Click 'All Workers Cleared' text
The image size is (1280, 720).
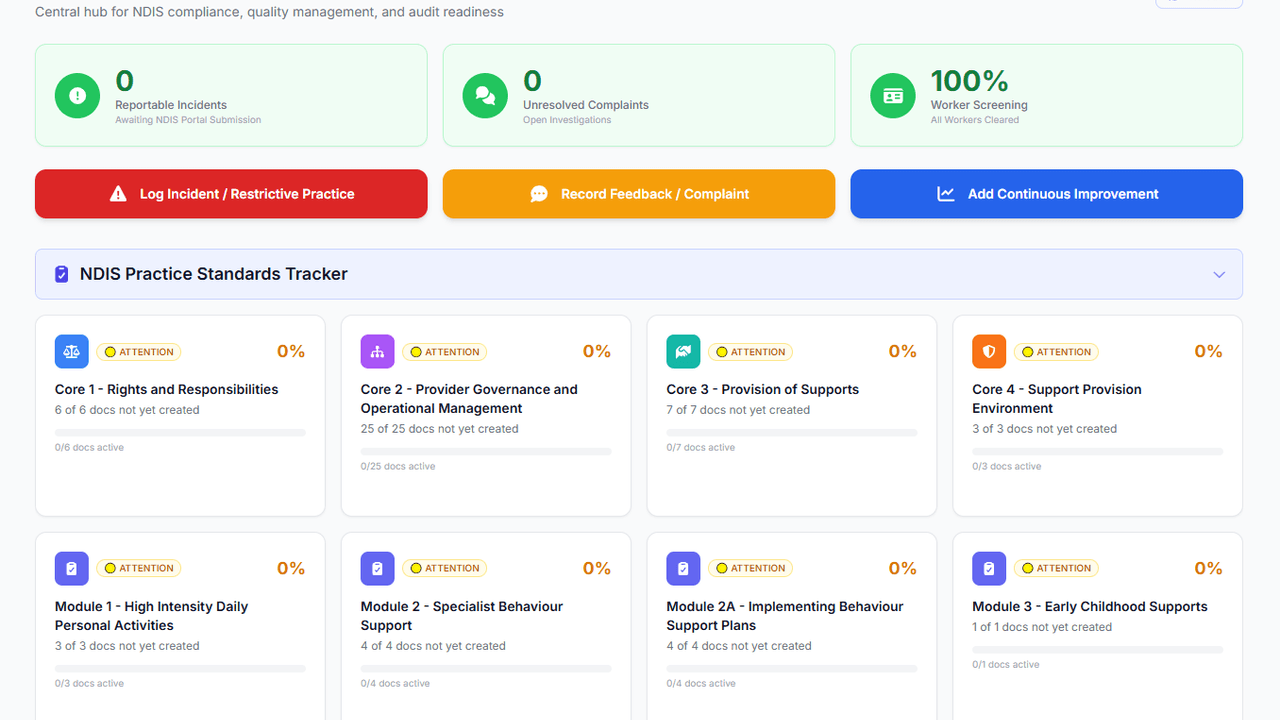click(x=975, y=120)
